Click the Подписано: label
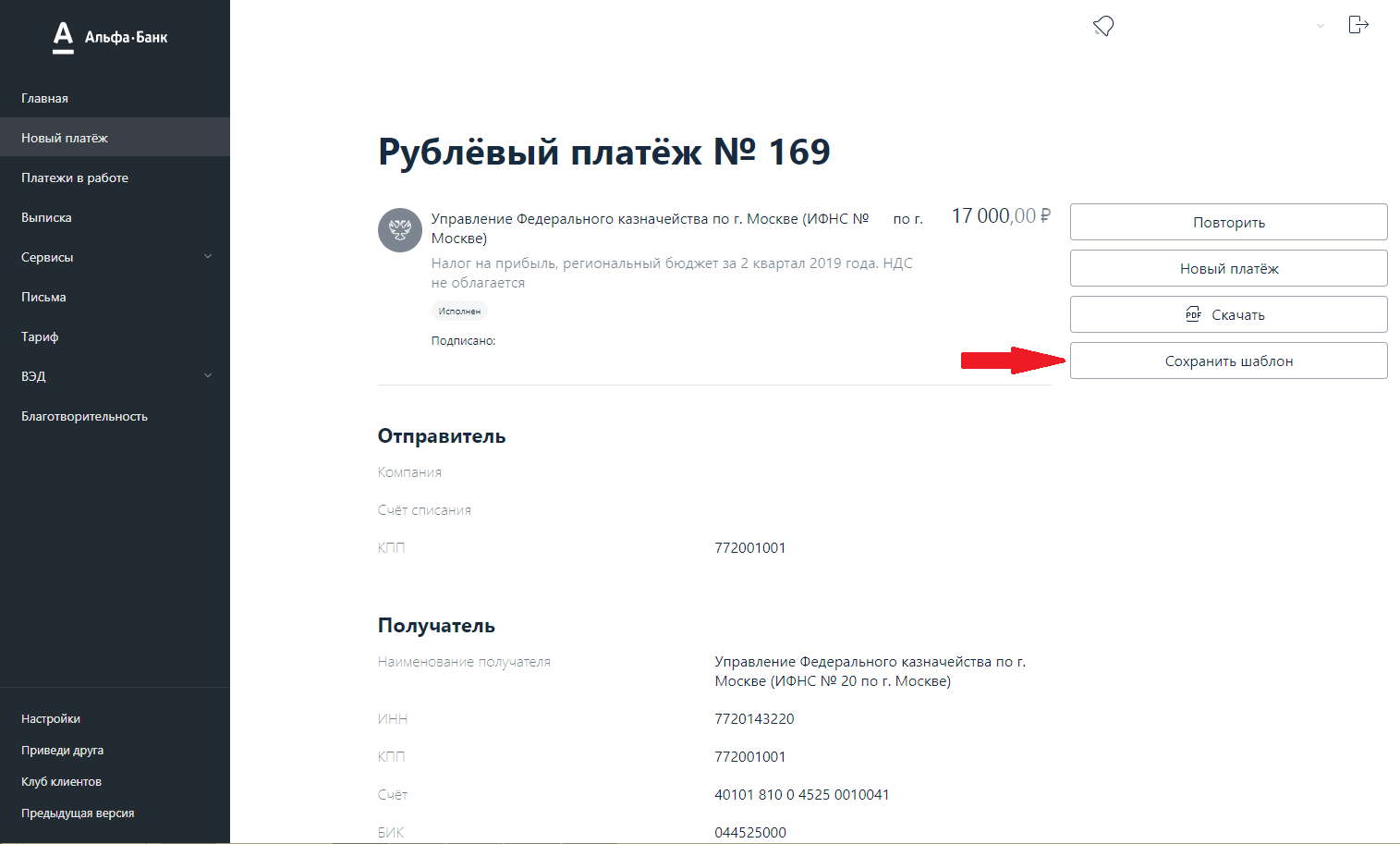 tap(463, 341)
